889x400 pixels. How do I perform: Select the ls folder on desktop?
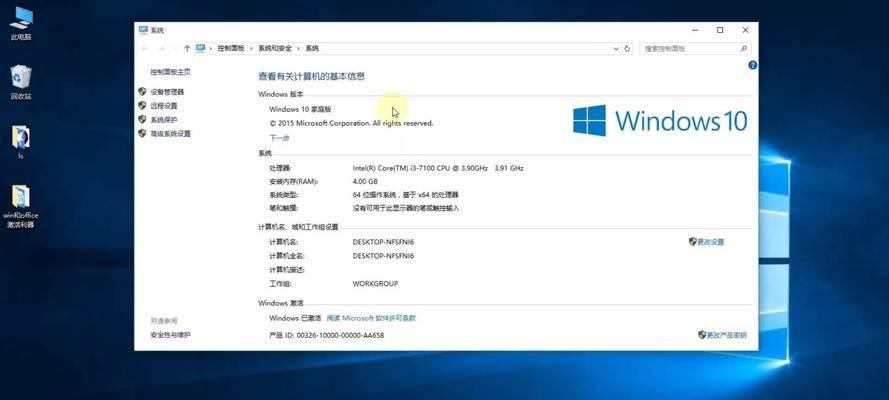pos(21,142)
